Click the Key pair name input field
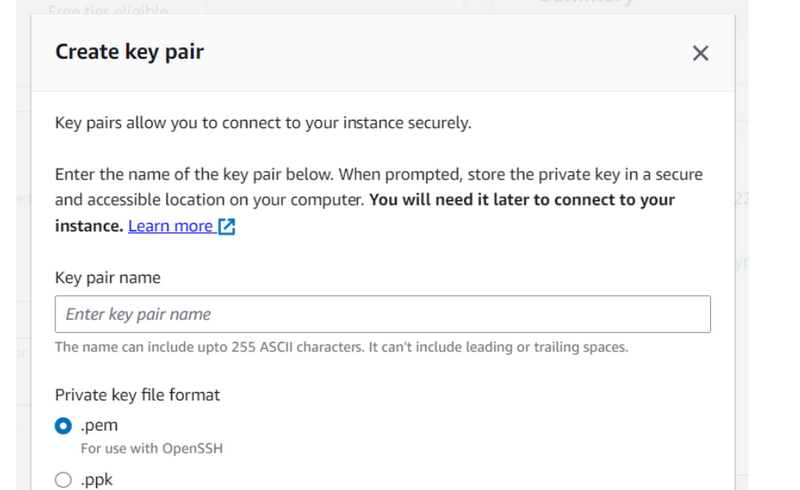800x490 pixels. pos(382,314)
